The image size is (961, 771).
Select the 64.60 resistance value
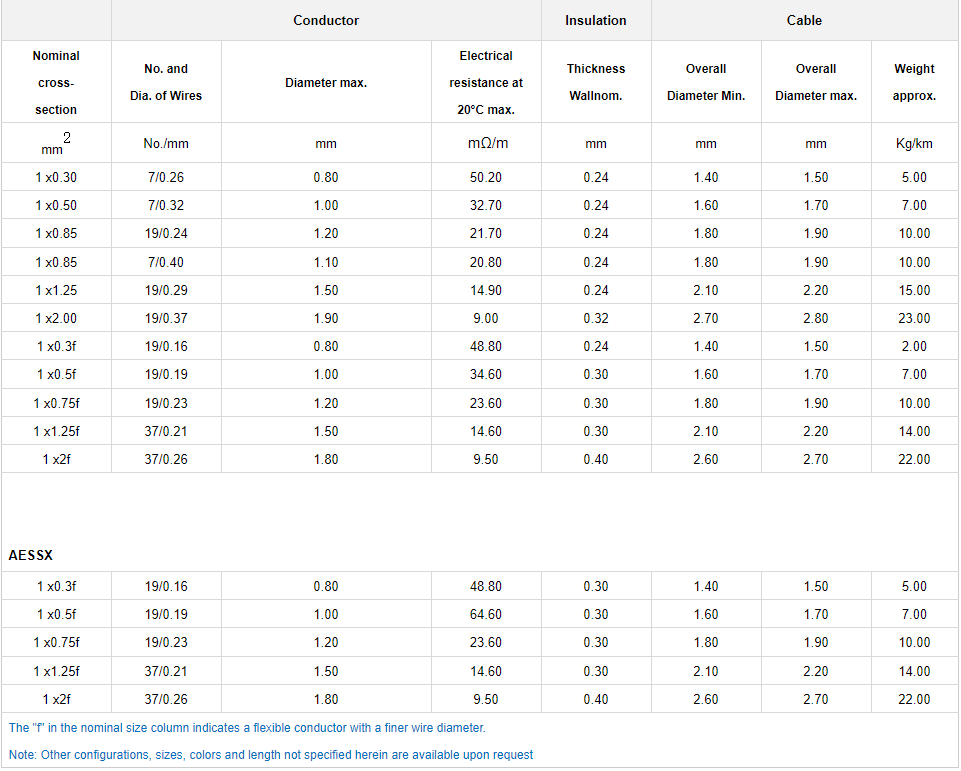point(486,614)
